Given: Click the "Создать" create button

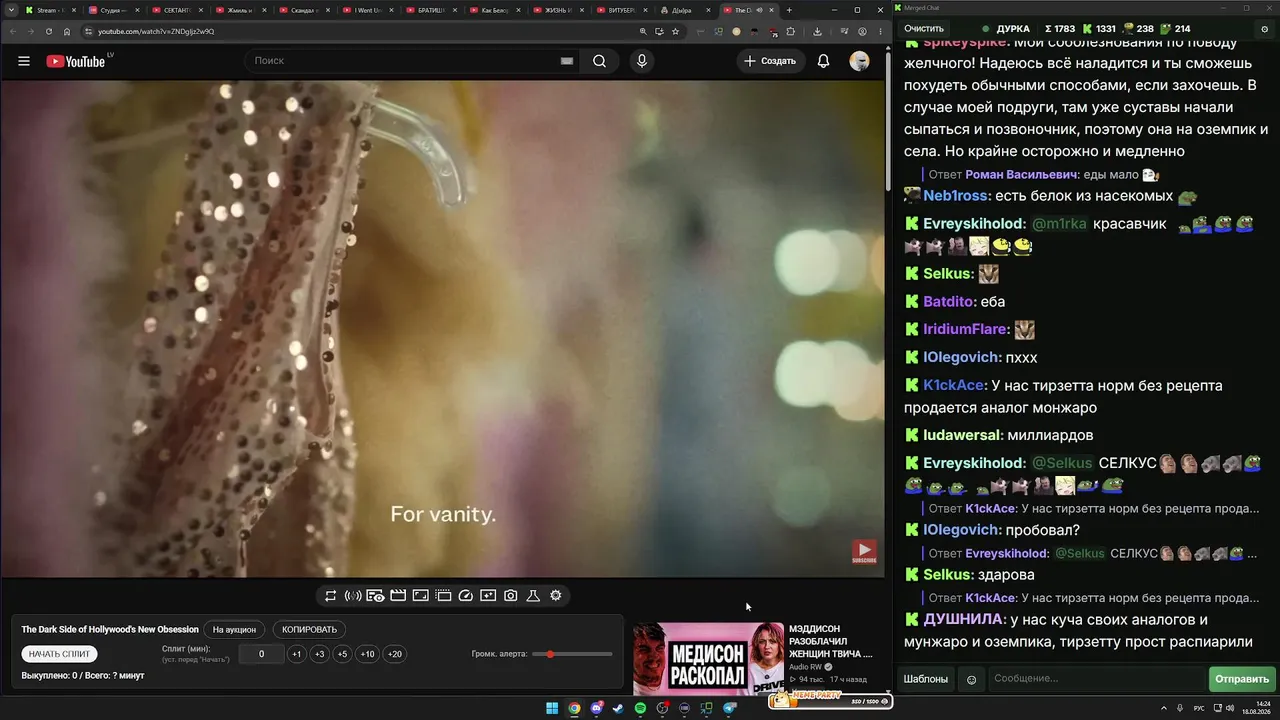Looking at the screenshot, I should (770, 61).
